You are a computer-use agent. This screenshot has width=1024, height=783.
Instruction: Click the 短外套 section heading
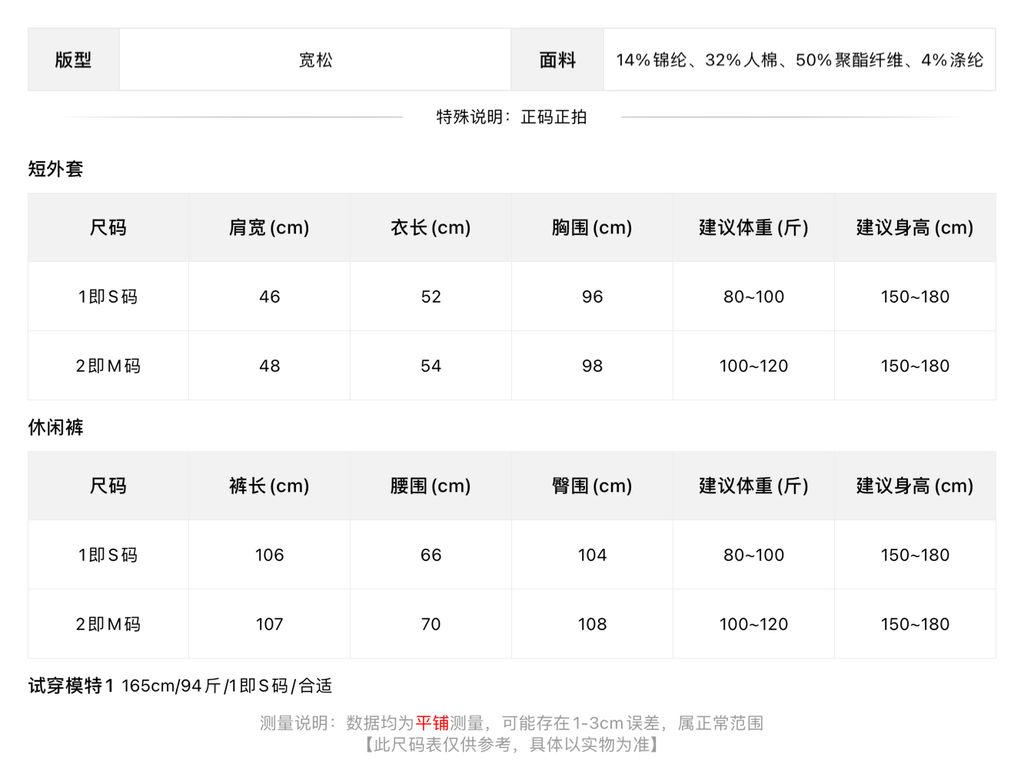(56, 169)
